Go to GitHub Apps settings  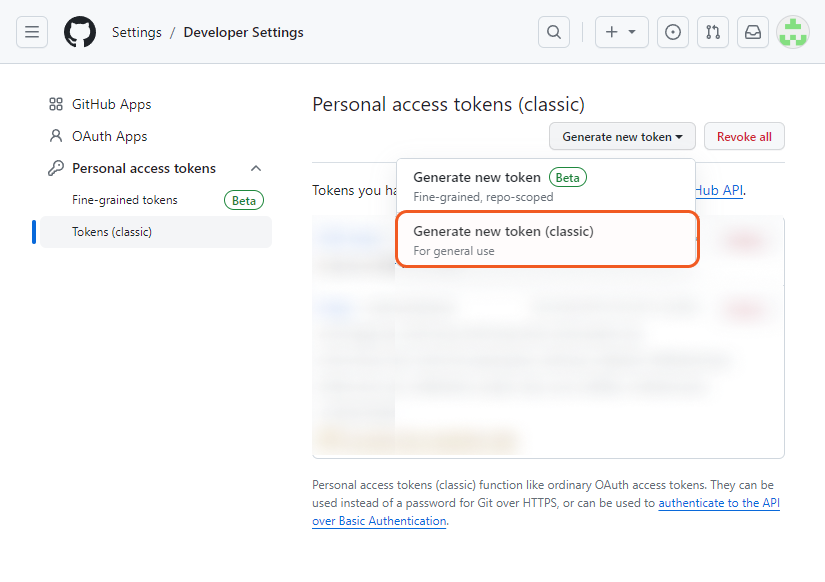click(x=111, y=104)
